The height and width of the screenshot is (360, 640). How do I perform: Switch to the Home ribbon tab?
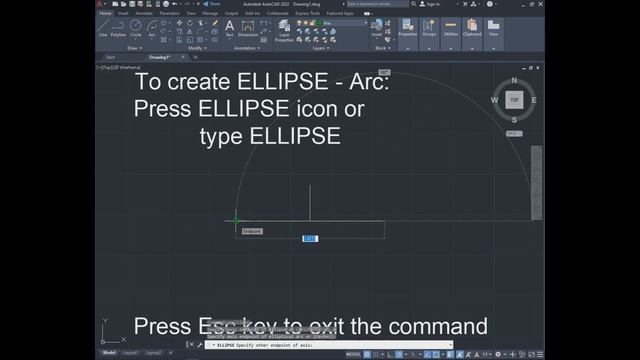(x=105, y=13)
